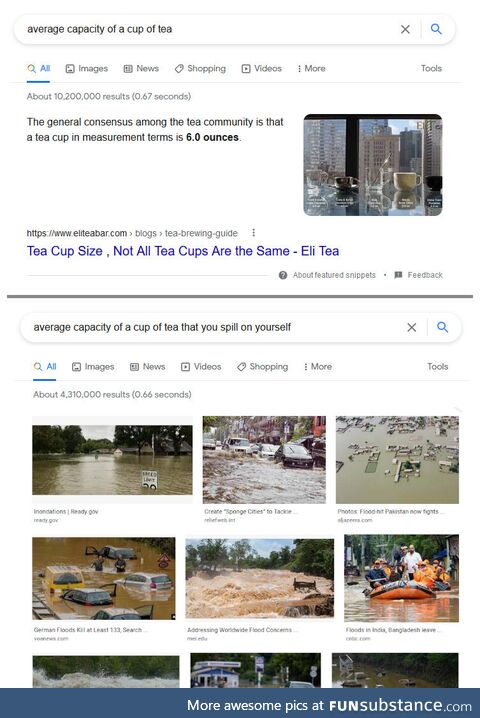The width and height of the screenshot is (480, 718).
Task: Expand the More menu in top results
Action: [x=311, y=69]
